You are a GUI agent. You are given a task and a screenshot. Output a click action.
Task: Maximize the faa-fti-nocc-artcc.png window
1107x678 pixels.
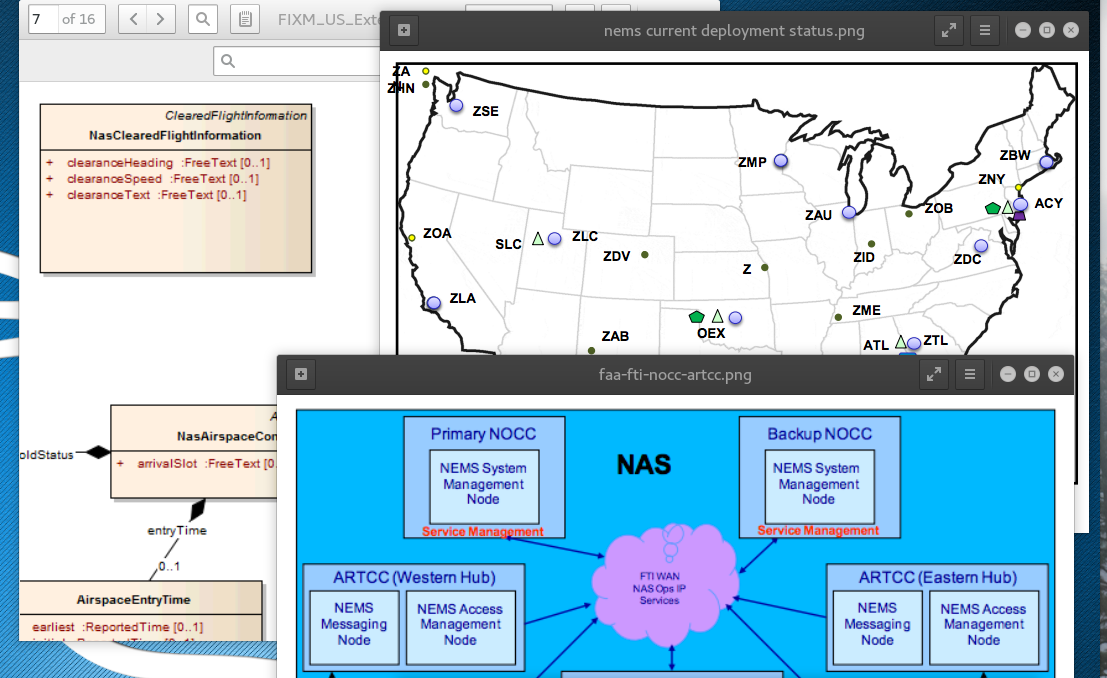click(x=1032, y=374)
